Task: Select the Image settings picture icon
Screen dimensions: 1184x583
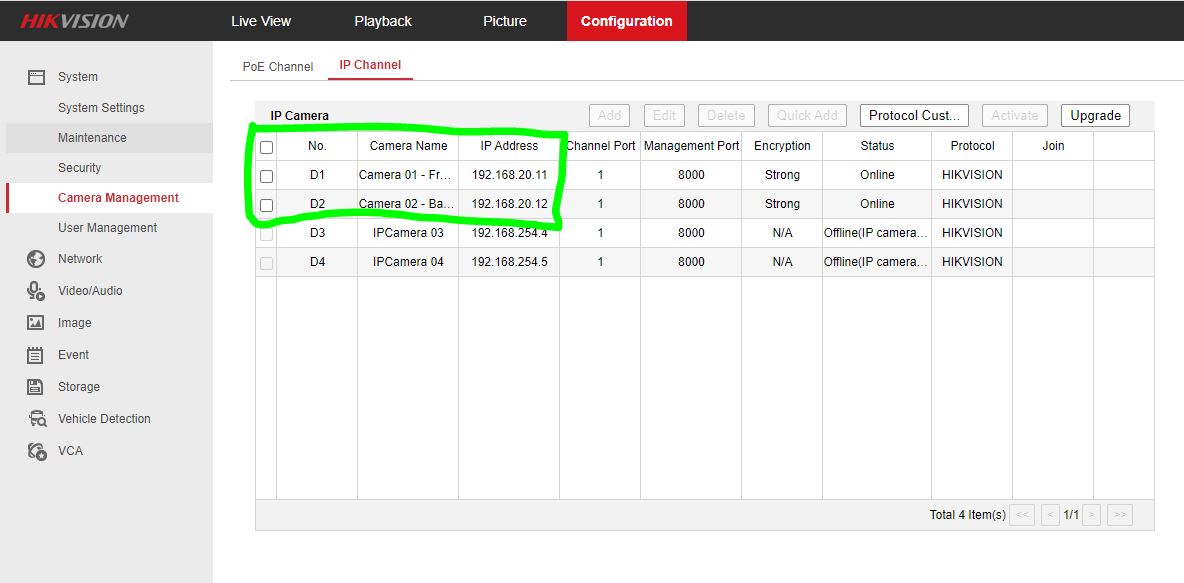Action: point(36,323)
